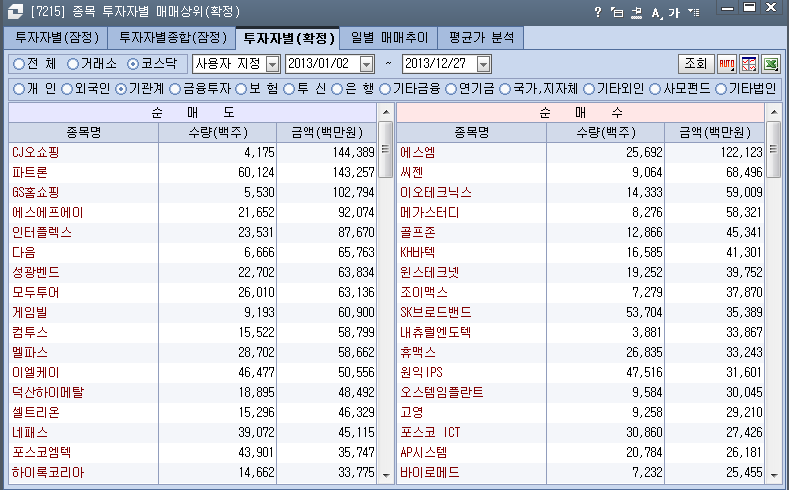Image resolution: width=789 pixels, height=490 pixels.
Task: Export the data with the Excel icon
Action: (771, 64)
